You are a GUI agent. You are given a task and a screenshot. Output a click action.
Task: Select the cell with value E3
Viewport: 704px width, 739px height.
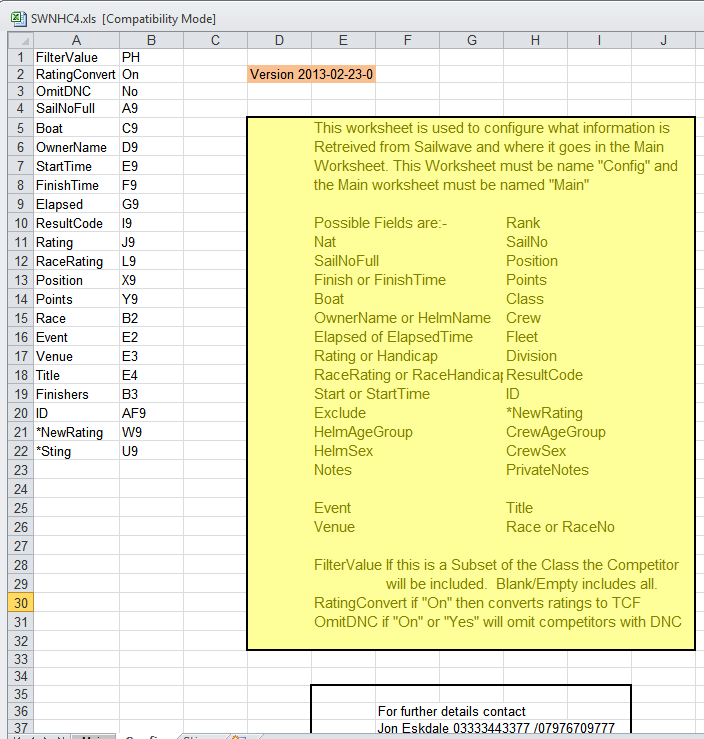click(x=151, y=356)
